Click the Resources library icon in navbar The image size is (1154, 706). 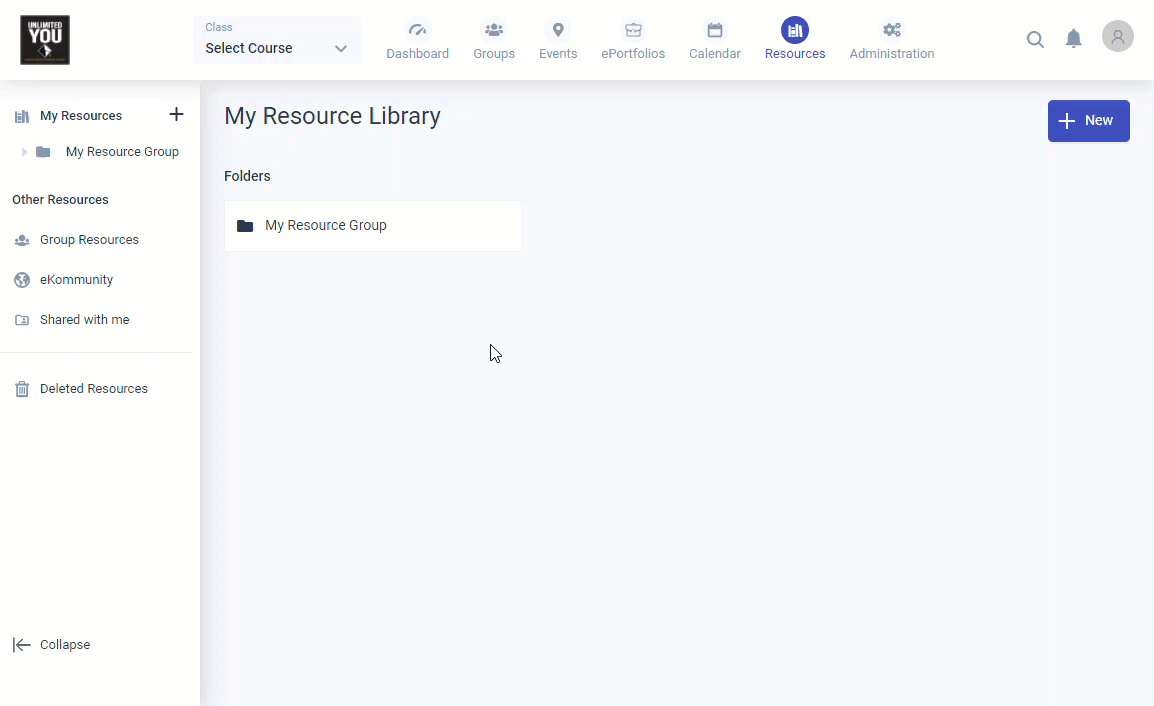click(795, 30)
